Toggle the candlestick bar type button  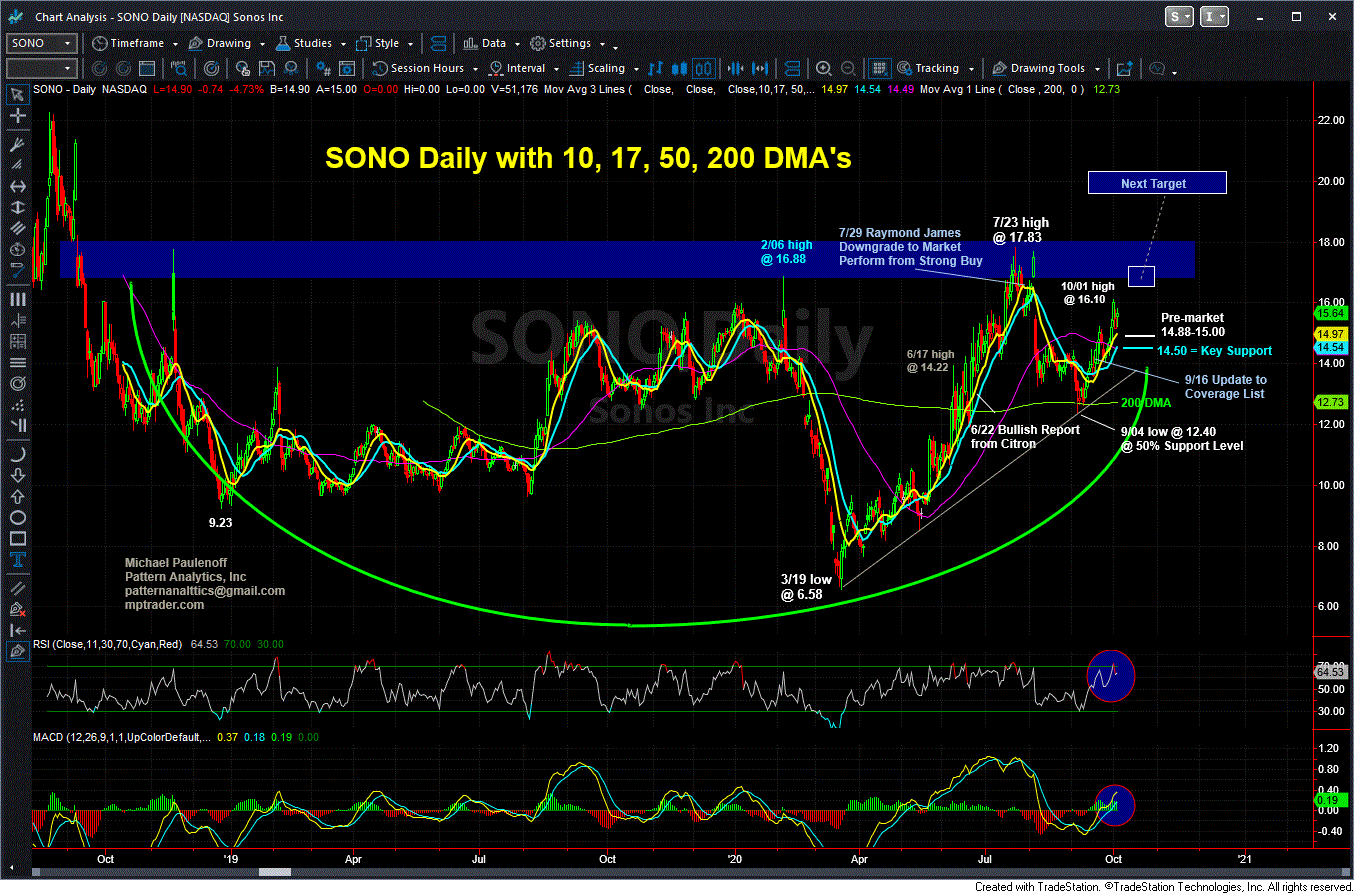(679, 68)
